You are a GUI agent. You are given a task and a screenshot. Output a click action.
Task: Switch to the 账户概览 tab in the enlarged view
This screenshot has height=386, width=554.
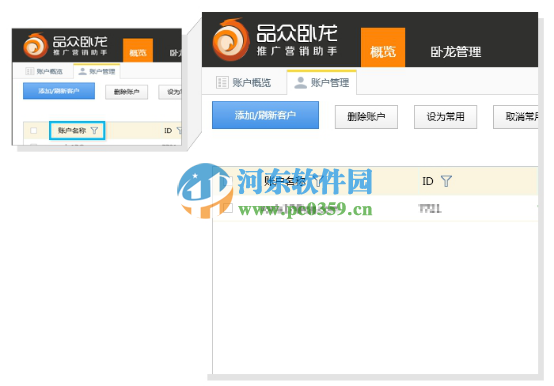click(x=243, y=83)
